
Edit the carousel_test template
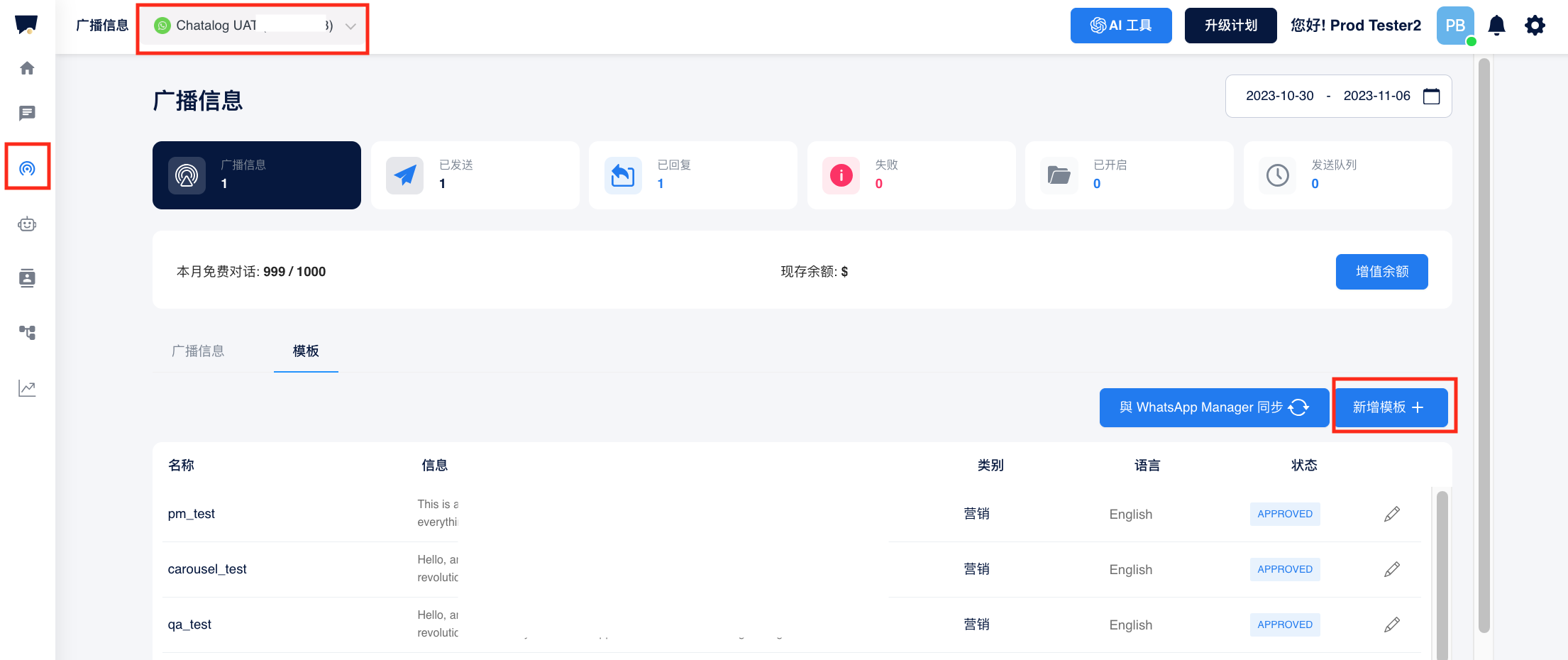click(x=1391, y=569)
